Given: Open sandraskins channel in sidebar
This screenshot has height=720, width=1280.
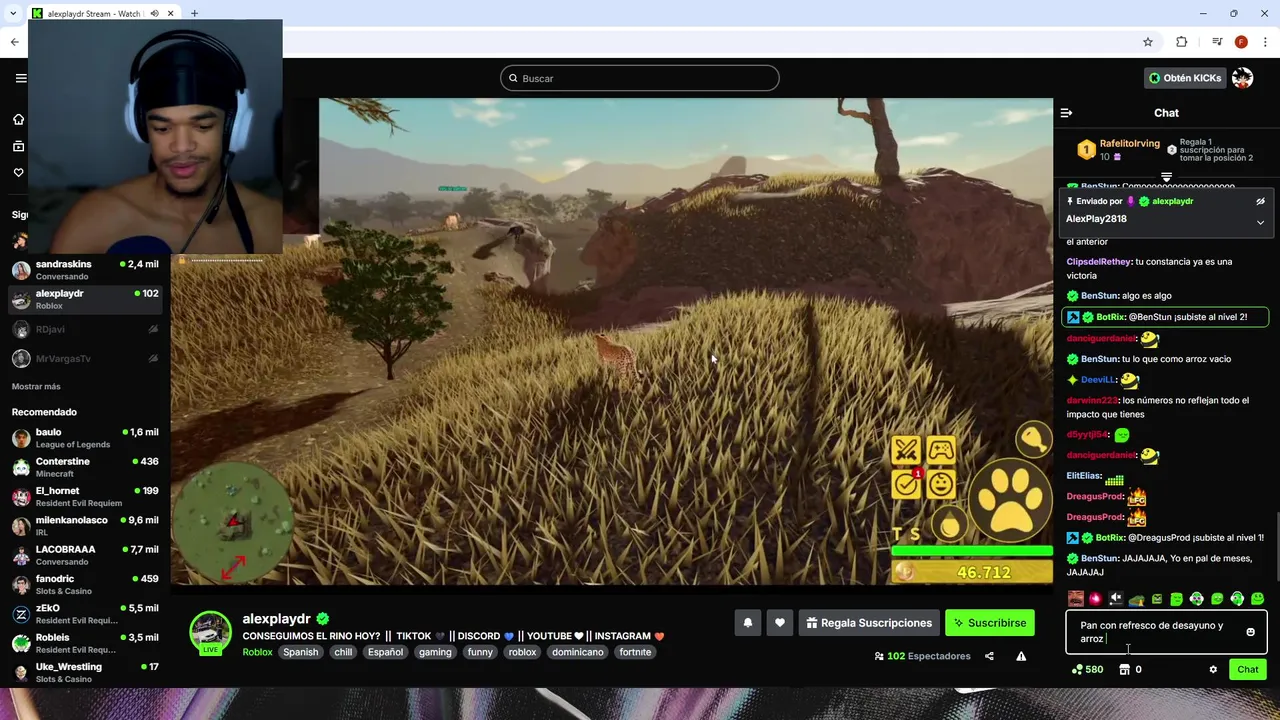Looking at the screenshot, I should [85, 270].
